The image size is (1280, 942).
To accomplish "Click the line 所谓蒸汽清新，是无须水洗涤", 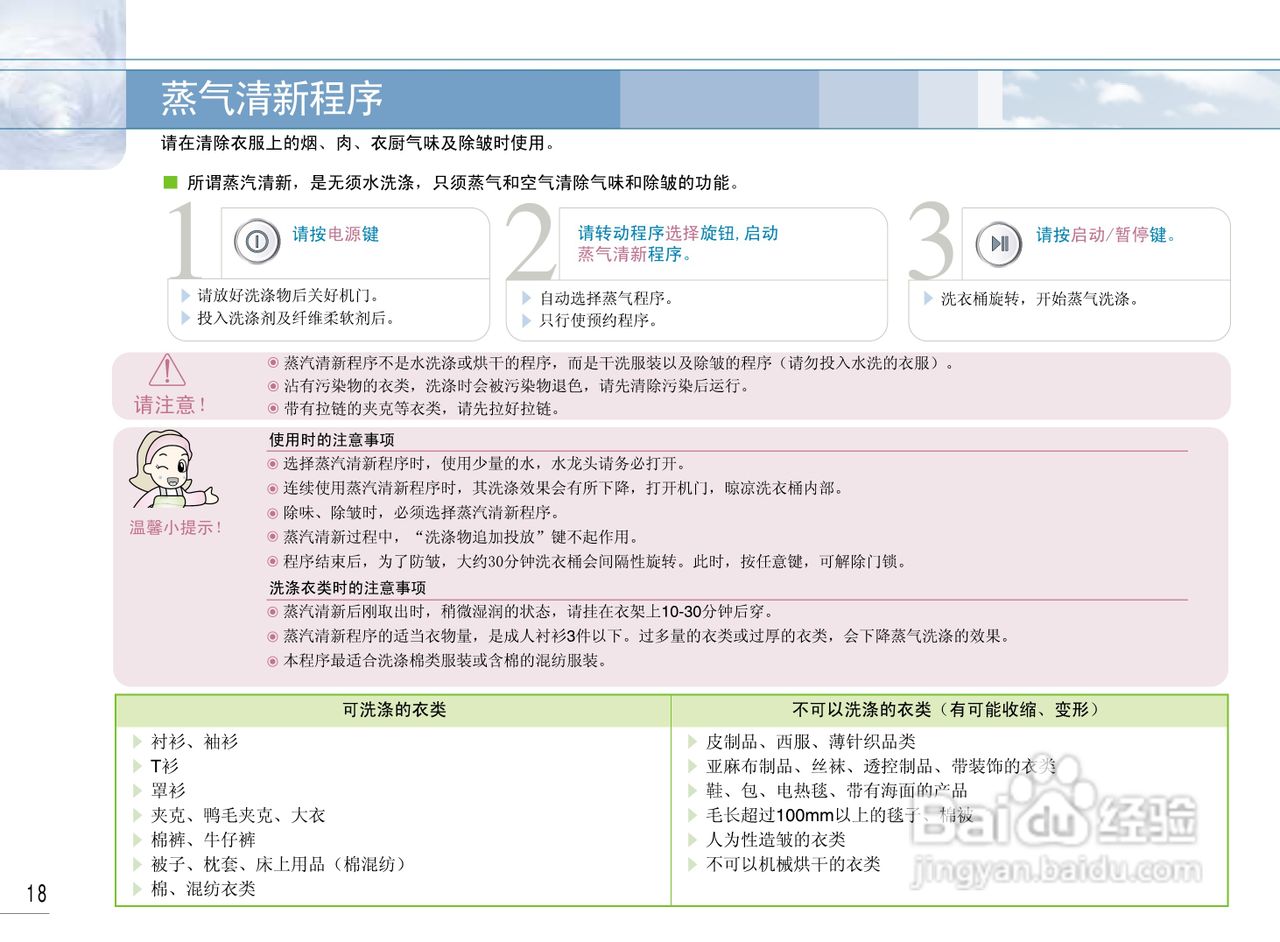I will pyautogui.click(x=465, y=183).
